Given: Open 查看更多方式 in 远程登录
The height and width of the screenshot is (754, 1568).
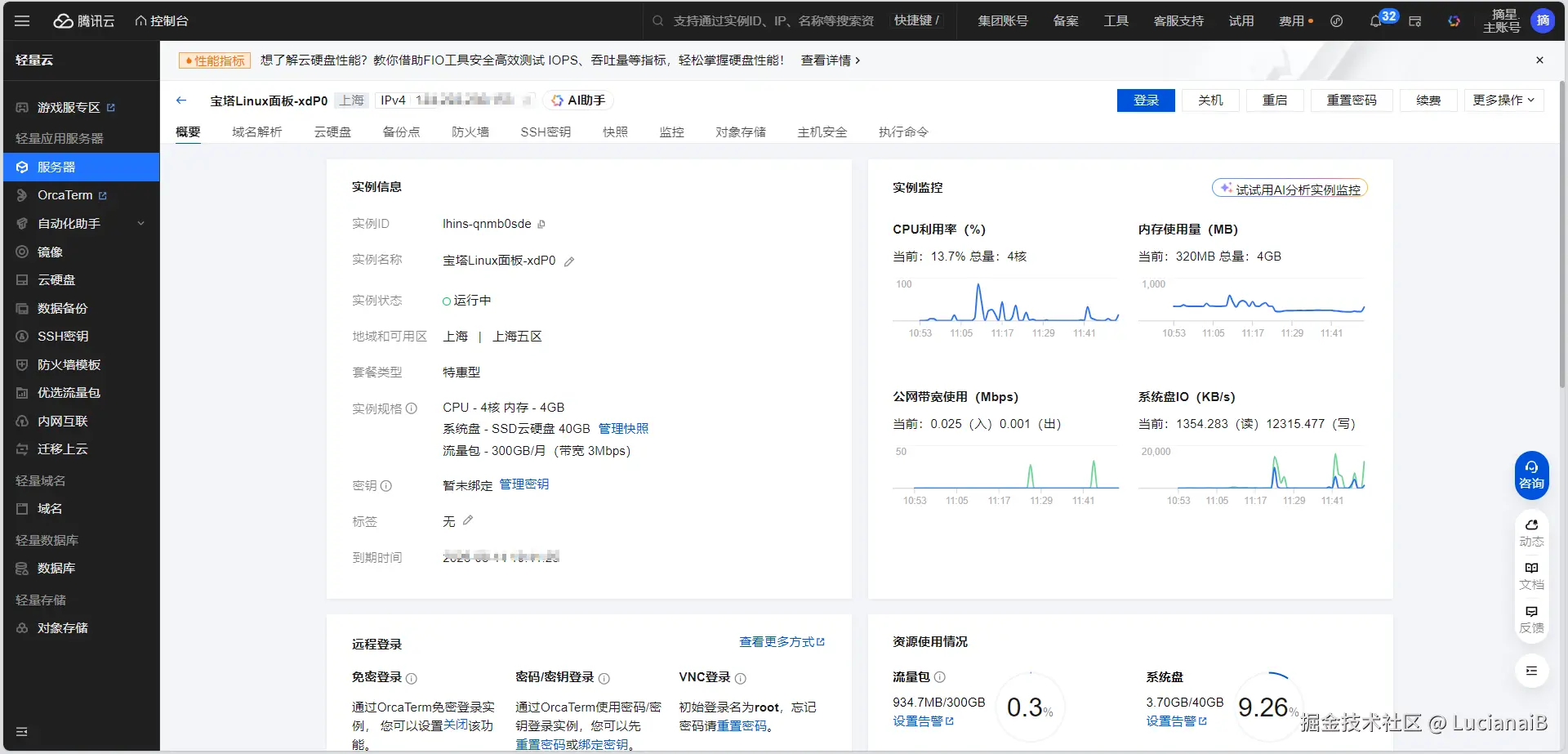Looking at the screenshot, I should [x=782, y=642].
